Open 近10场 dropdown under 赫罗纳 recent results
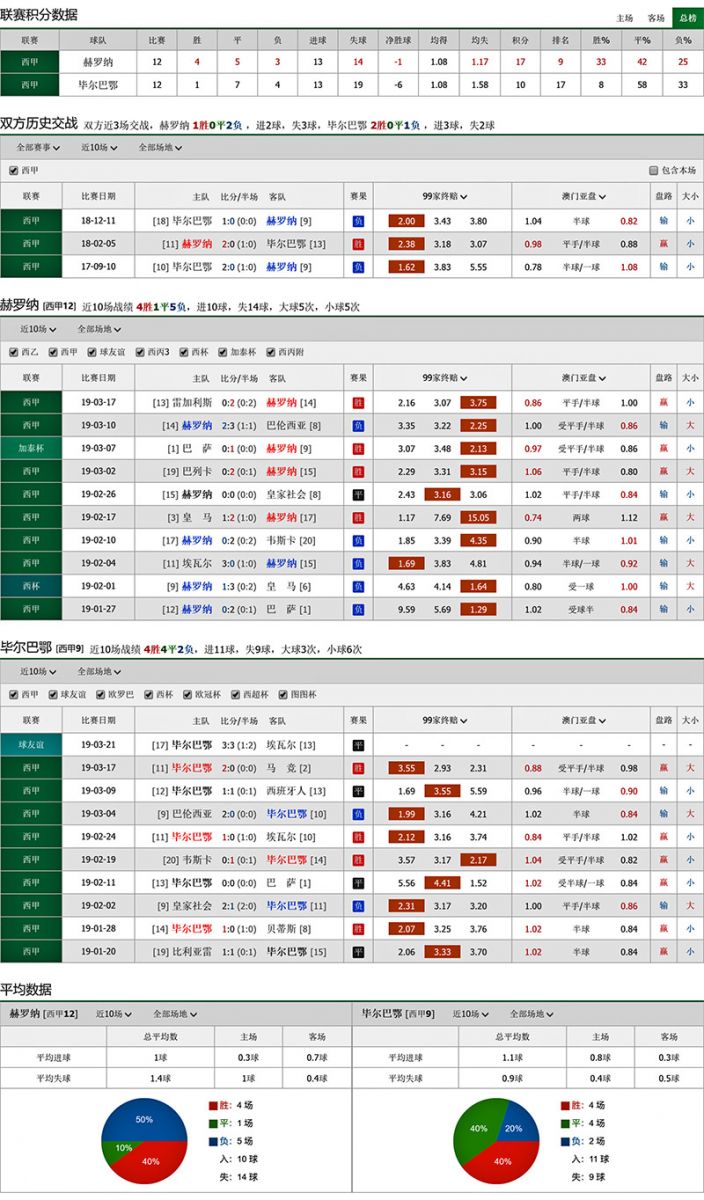 38,329
